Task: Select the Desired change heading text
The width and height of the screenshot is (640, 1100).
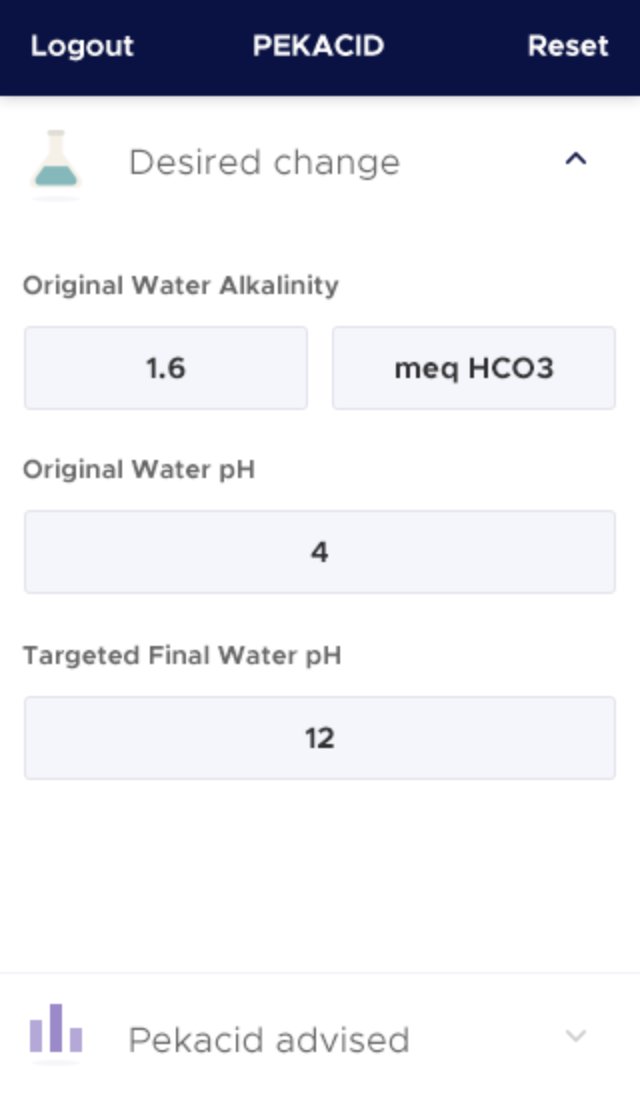Action: point(264,162)
